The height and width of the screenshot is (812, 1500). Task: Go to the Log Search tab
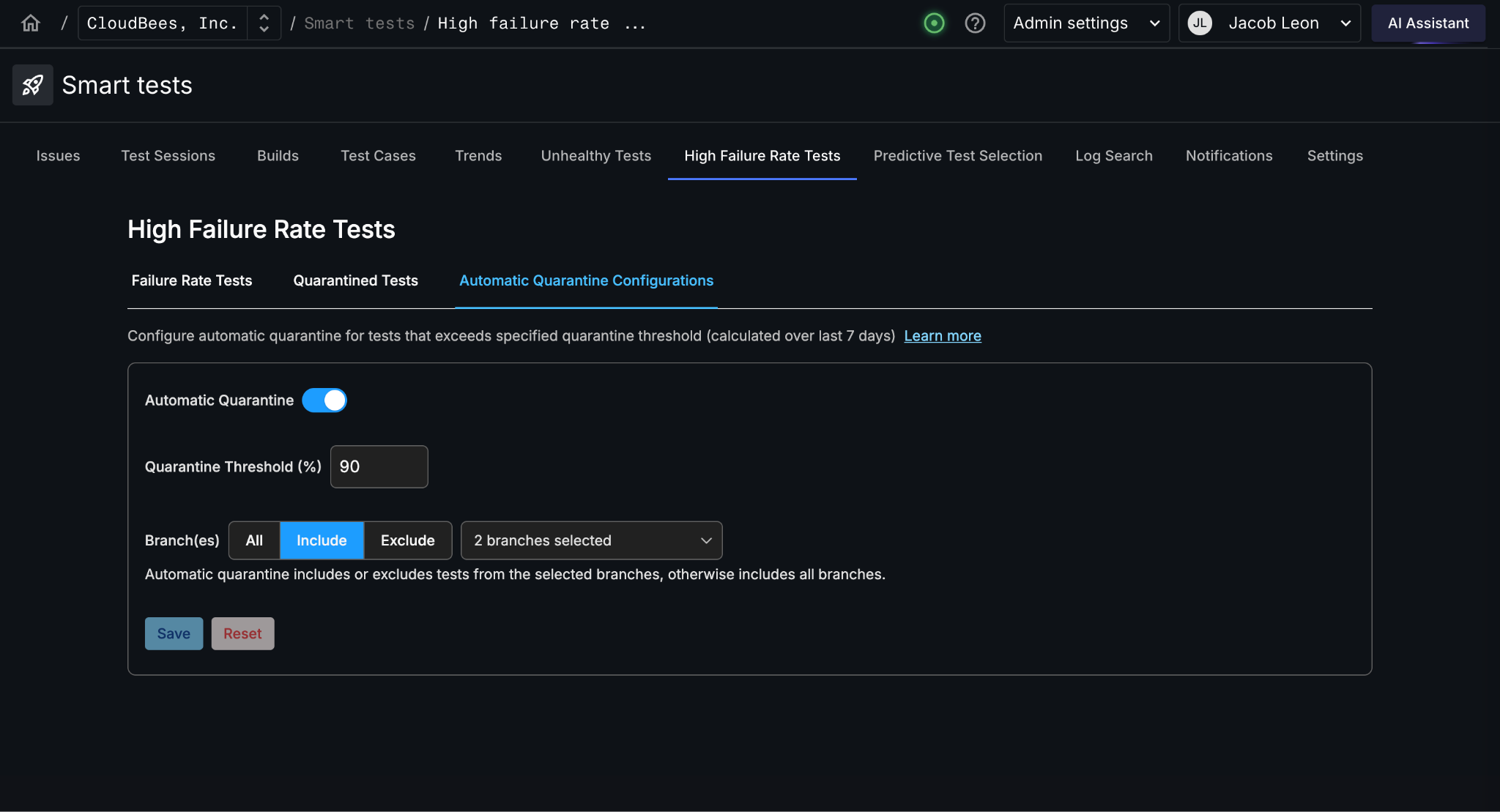point(1114,156)
